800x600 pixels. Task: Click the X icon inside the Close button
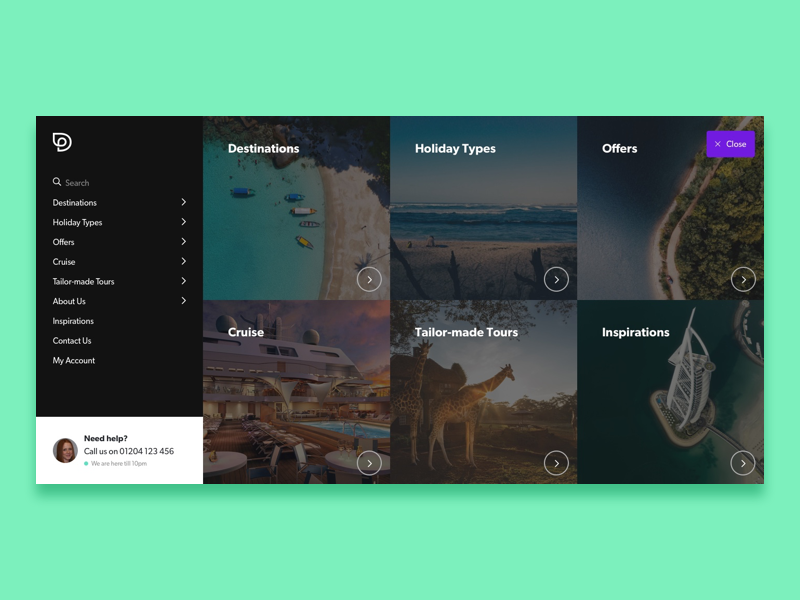717,144
